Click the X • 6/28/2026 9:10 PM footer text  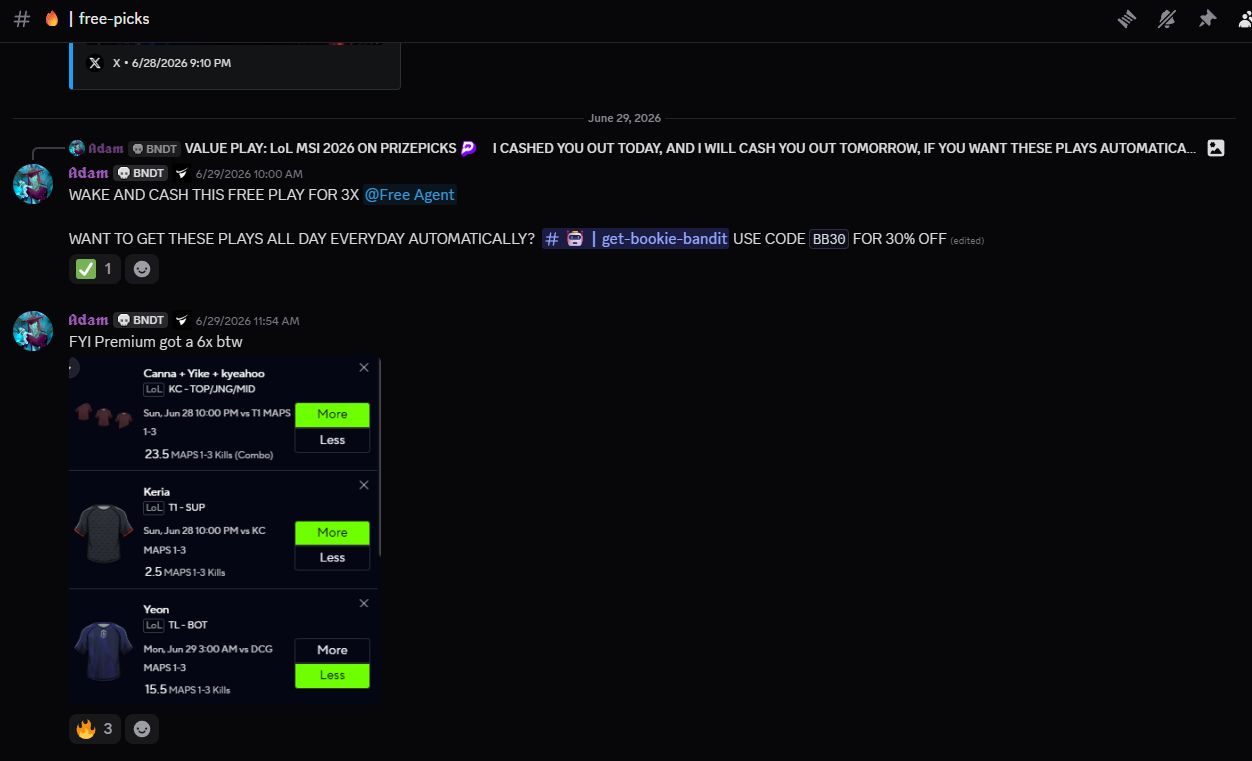tap(172, 63)
